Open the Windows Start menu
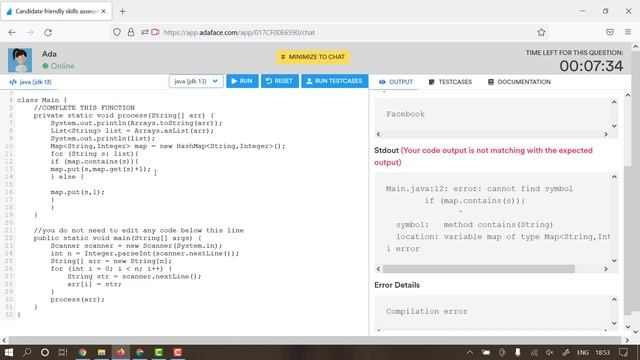Viewport: 640px width, 360px height. 9,352
